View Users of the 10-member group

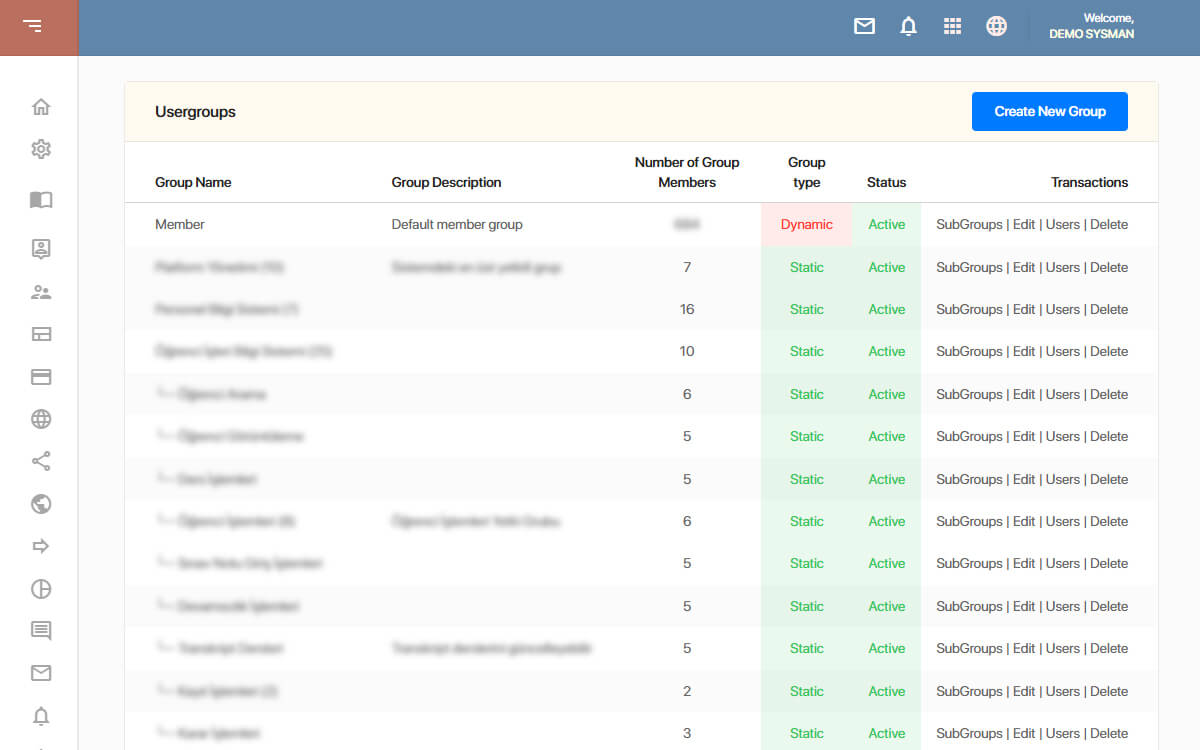tap(1063, 351)
